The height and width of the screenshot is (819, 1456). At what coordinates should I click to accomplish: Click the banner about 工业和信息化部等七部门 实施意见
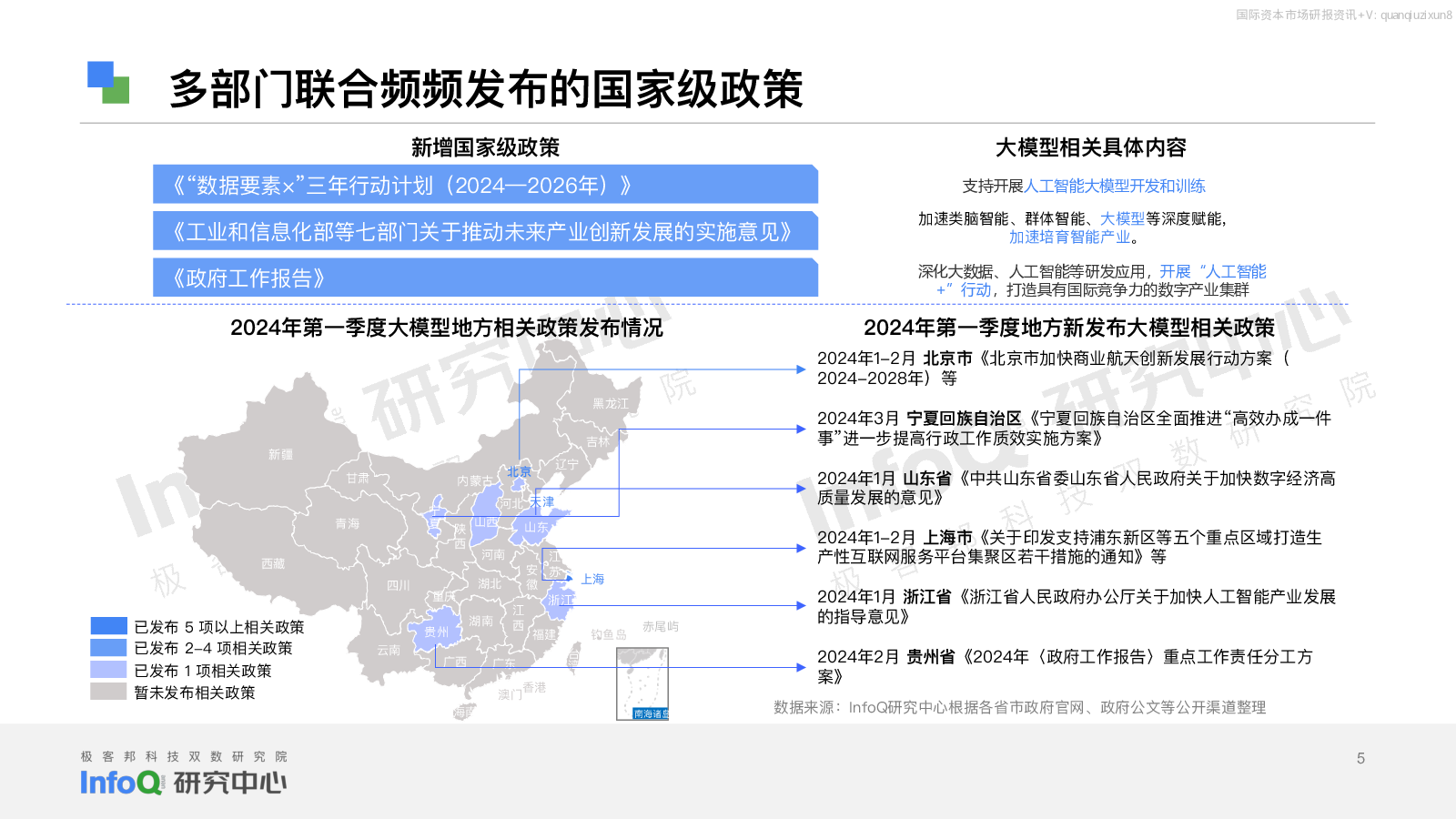(x=485, y=231)
